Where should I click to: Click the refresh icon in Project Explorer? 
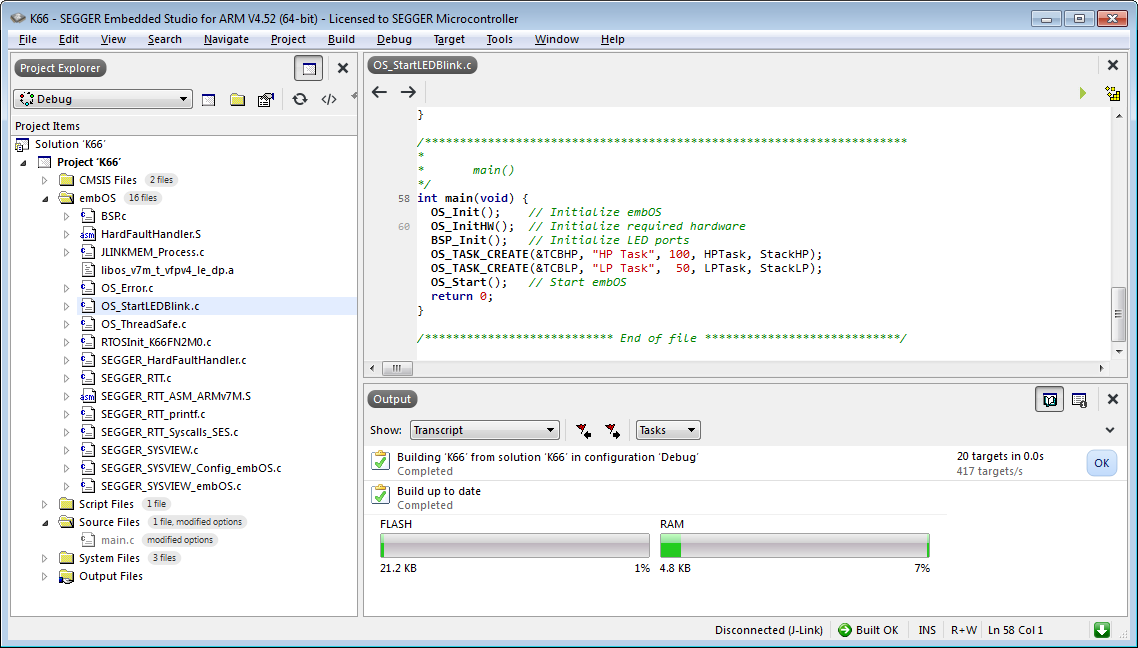[299, 99]
